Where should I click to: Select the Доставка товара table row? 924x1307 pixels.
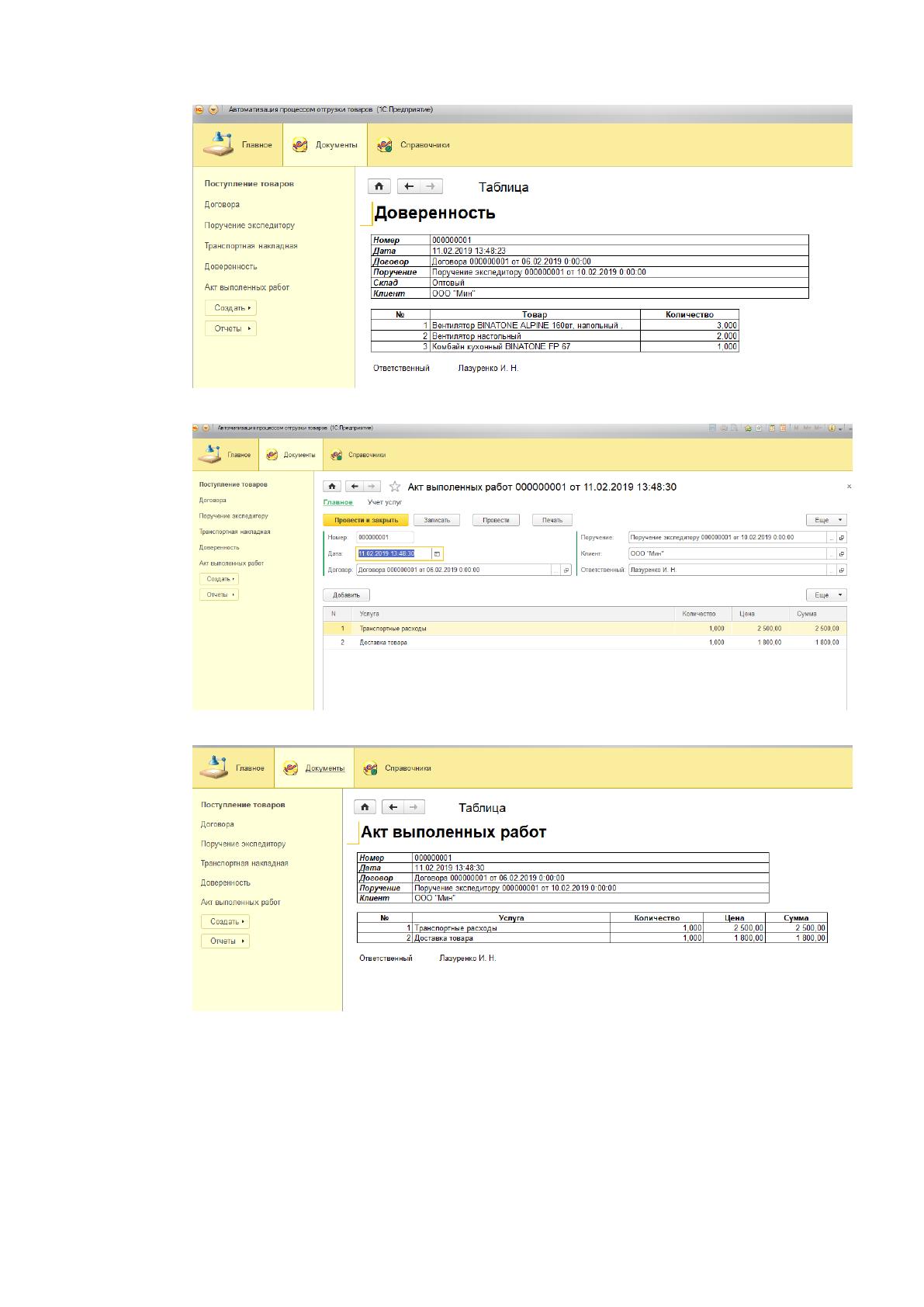tap(585, 643)
